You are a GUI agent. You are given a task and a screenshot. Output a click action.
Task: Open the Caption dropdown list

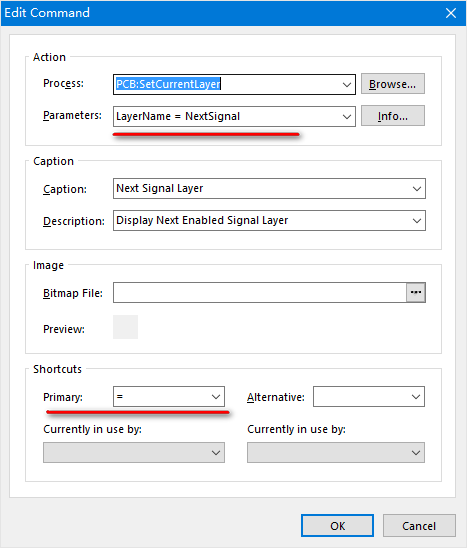click(x=416, y=189)
